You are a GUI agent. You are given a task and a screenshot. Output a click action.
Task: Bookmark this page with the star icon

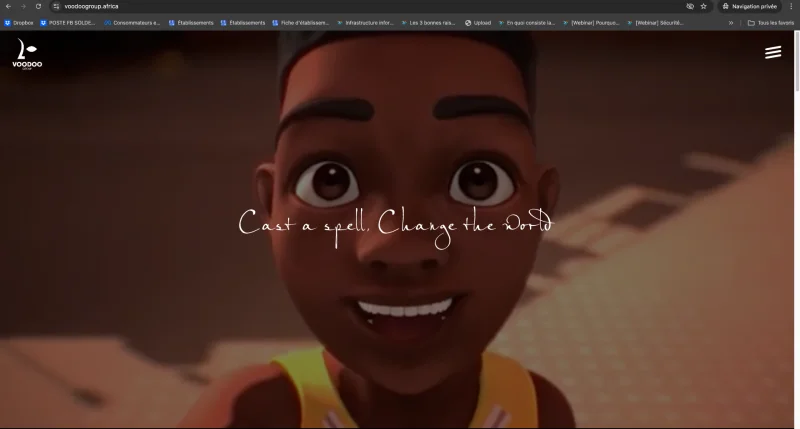[704, 6]
